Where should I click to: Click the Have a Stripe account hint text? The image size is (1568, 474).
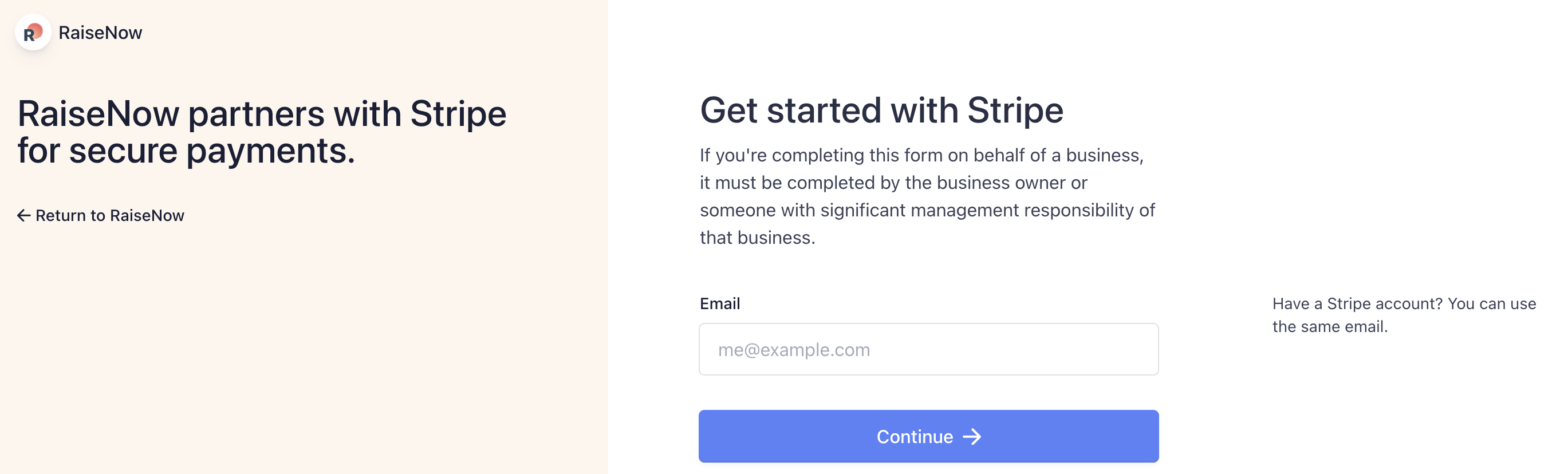click(1404, 315)
